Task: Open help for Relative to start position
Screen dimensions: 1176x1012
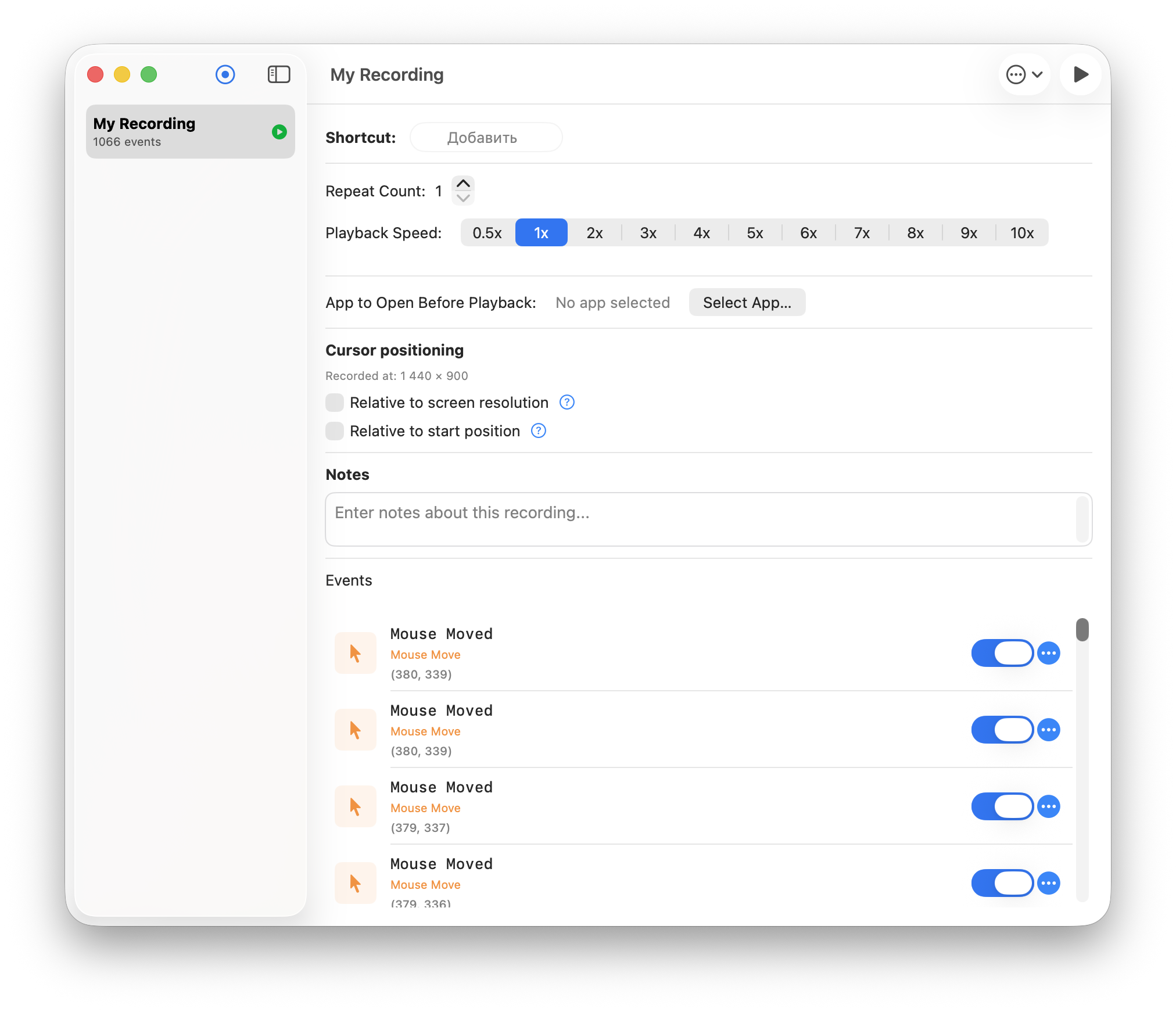Action: [x=539, y=430]
